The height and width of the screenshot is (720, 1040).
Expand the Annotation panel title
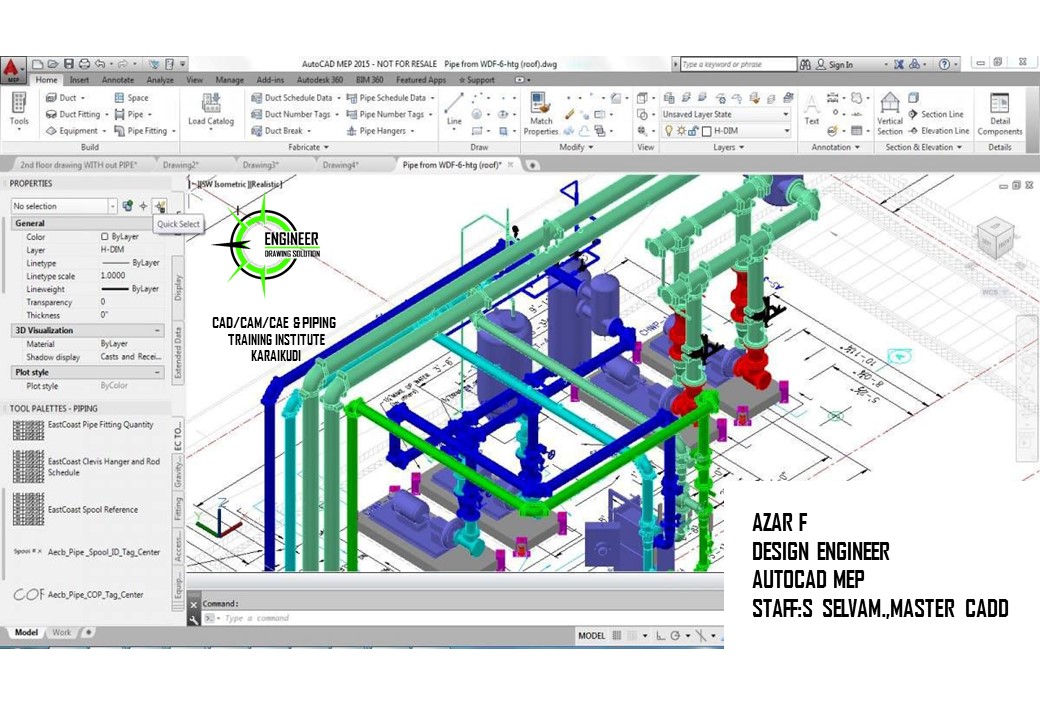836,147
